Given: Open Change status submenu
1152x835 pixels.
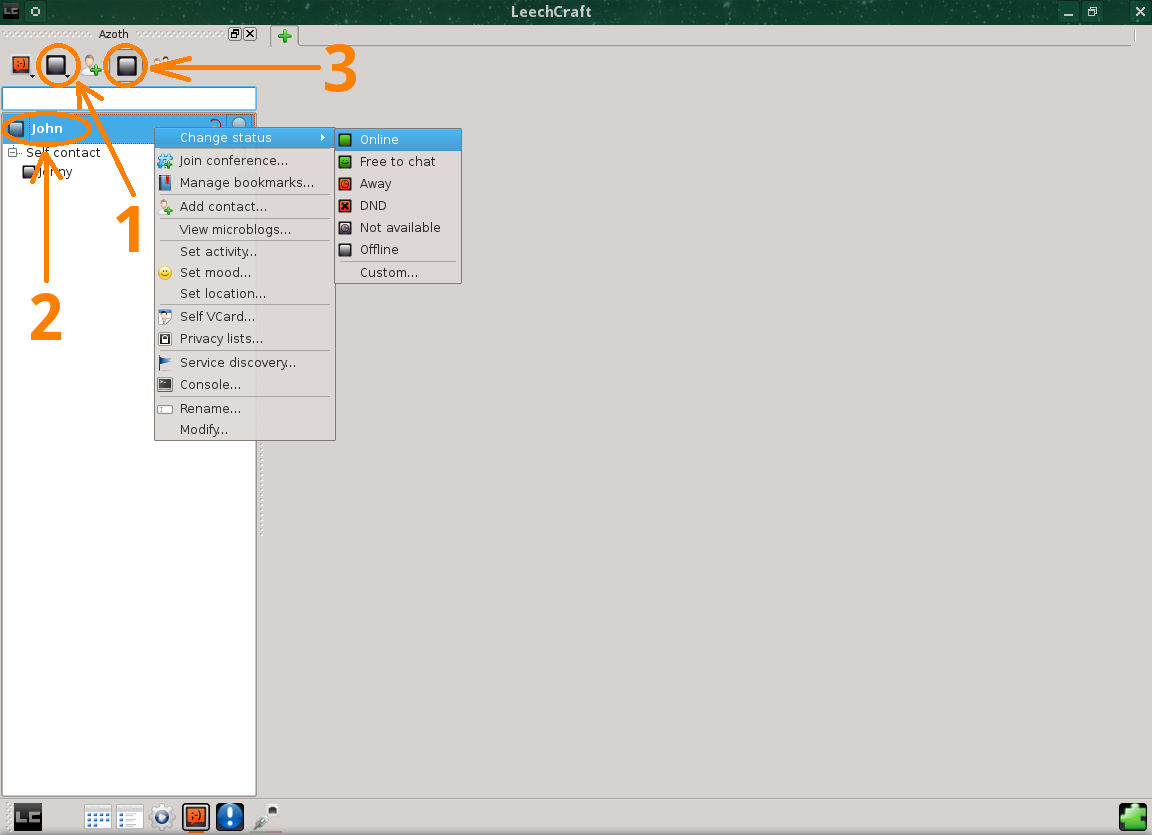Looking at the screenshot, I should click(245, 138).
